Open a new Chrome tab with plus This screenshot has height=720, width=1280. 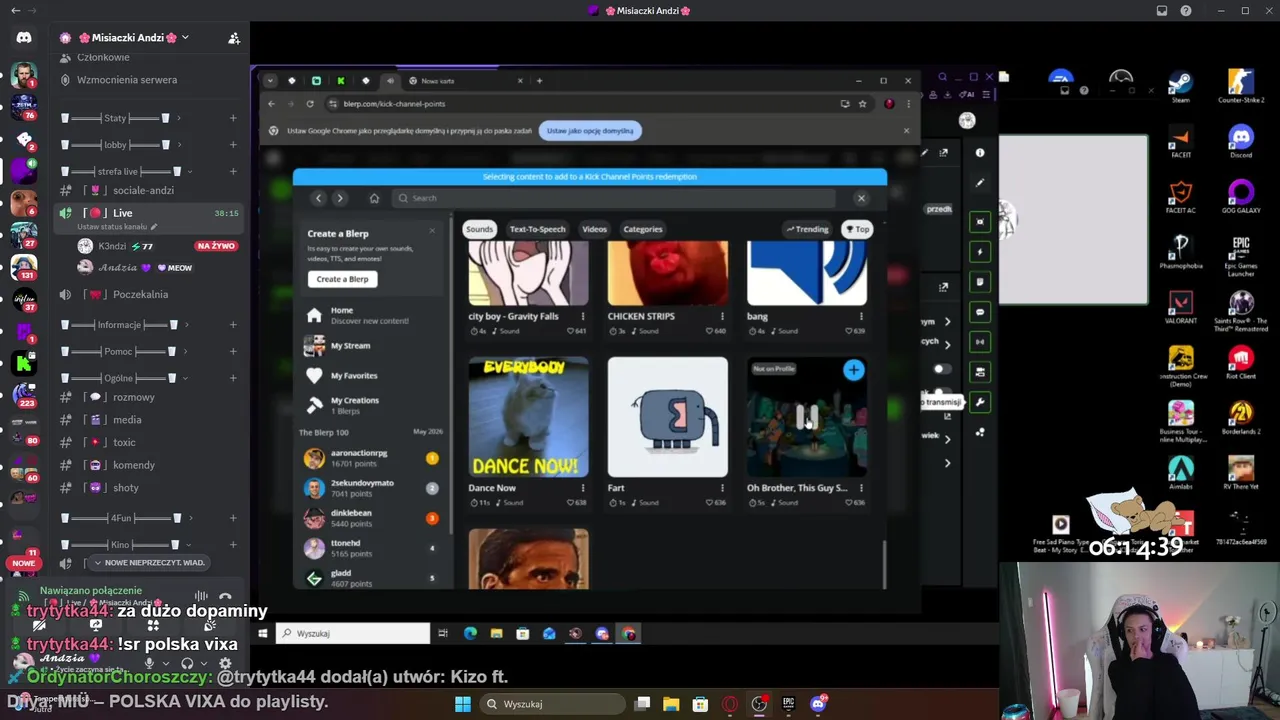click(x=539, y=81)
